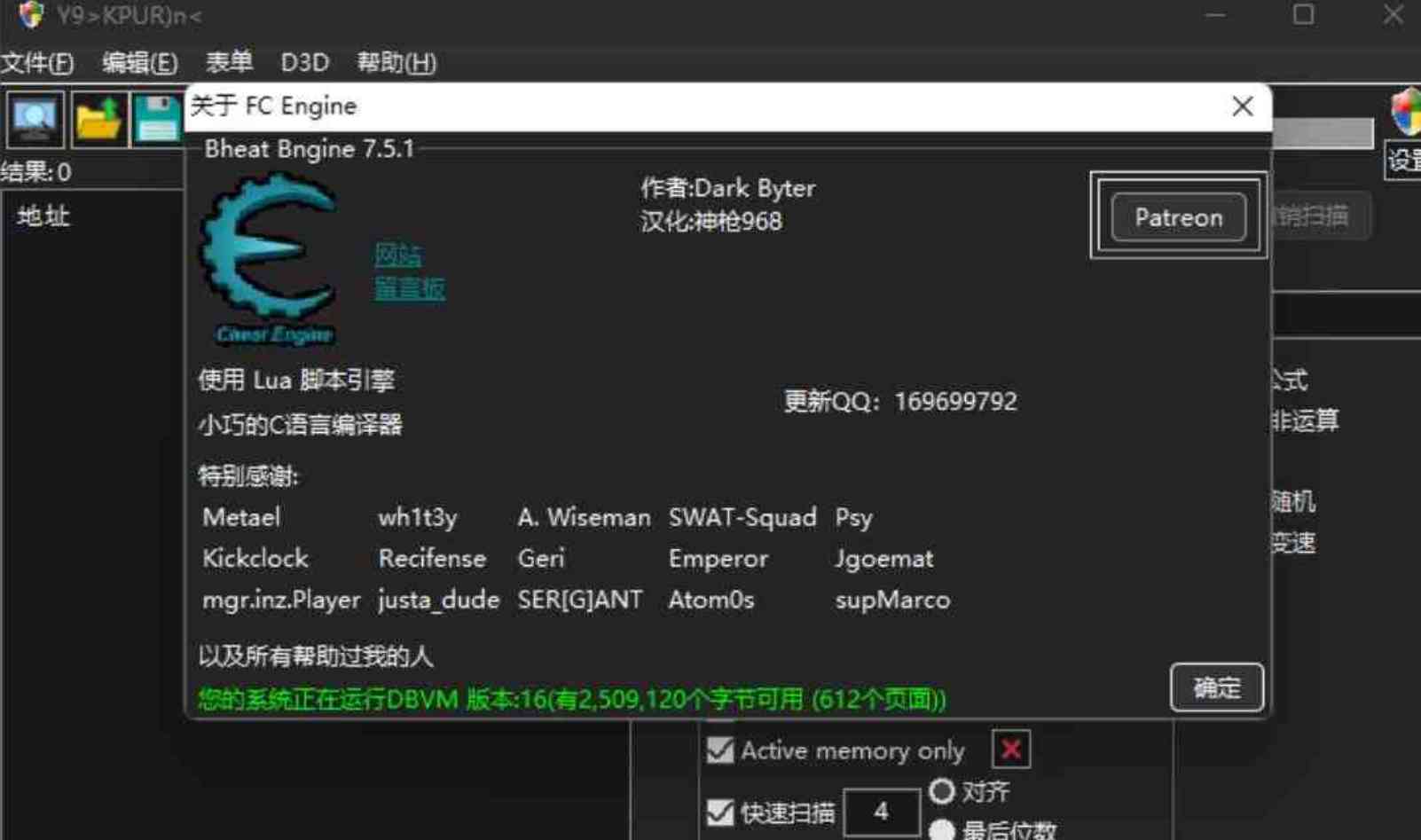The width and height of the screenshot is (1421, 840).
Task: Click the Patreon button
Action: [x=1178, y=217]
